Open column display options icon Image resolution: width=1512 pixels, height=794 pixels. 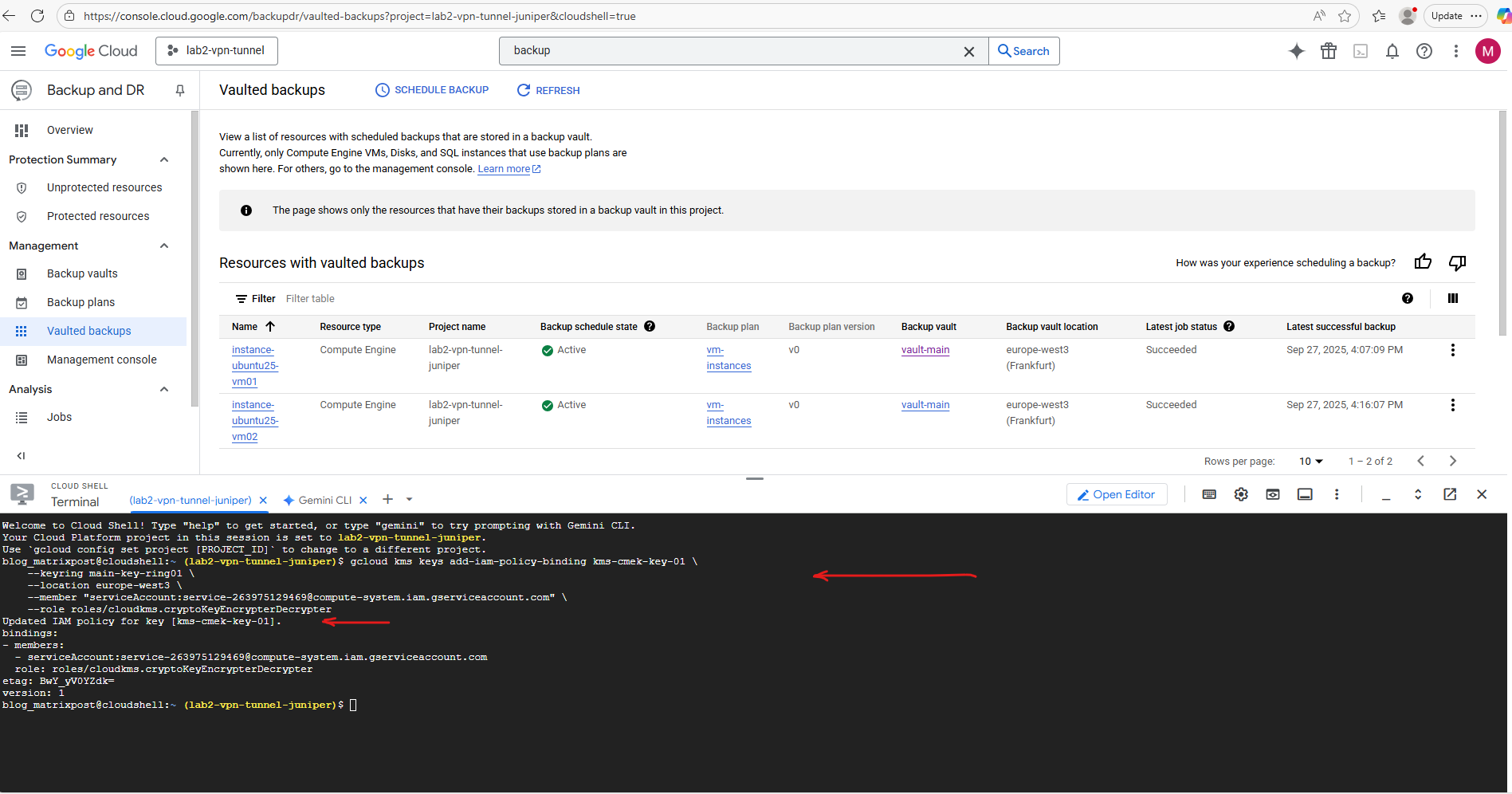point(1452,298)
